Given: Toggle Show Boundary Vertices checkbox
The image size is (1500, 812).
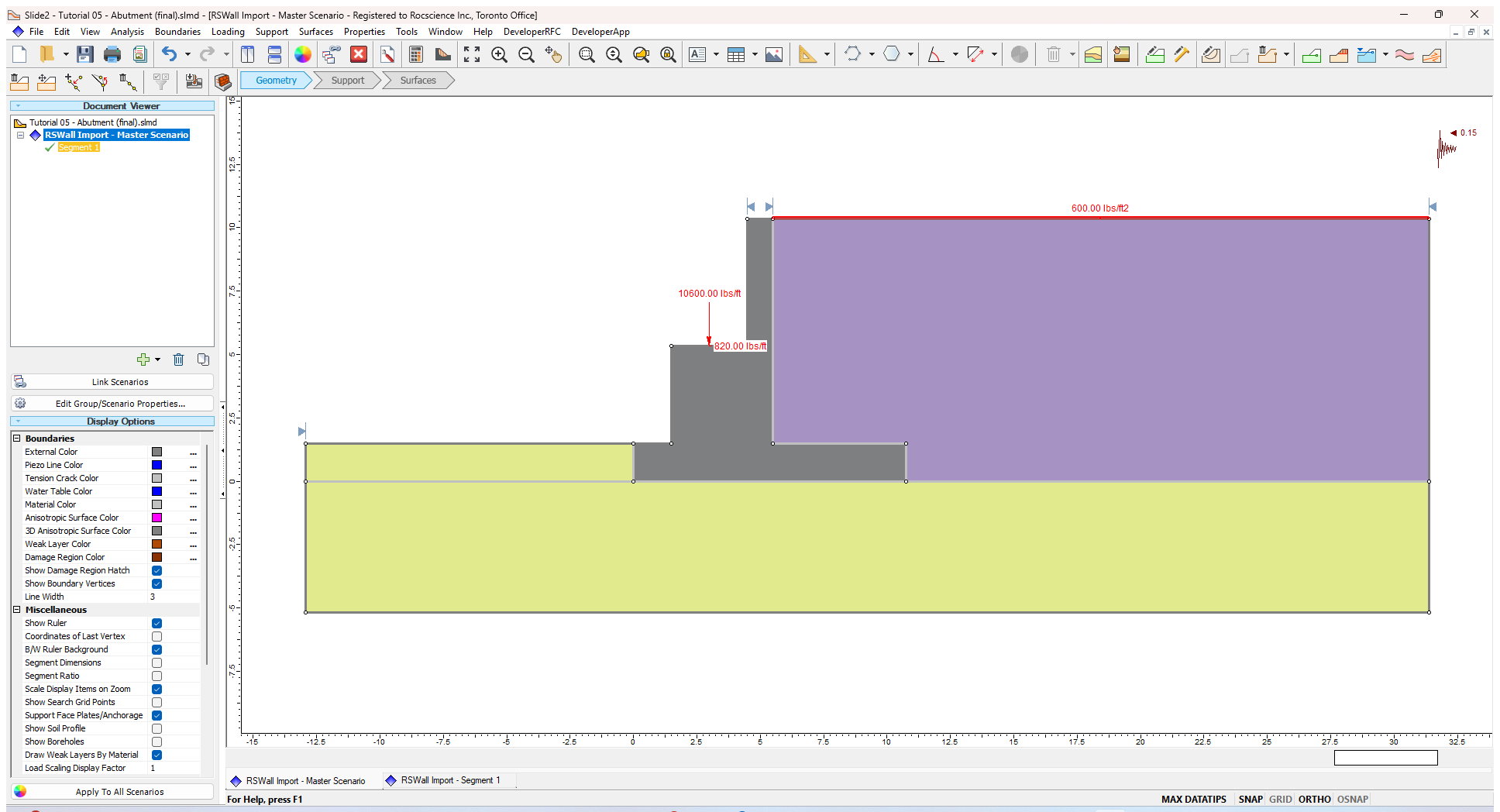Looking at the screenshot, I should (157, 583).
